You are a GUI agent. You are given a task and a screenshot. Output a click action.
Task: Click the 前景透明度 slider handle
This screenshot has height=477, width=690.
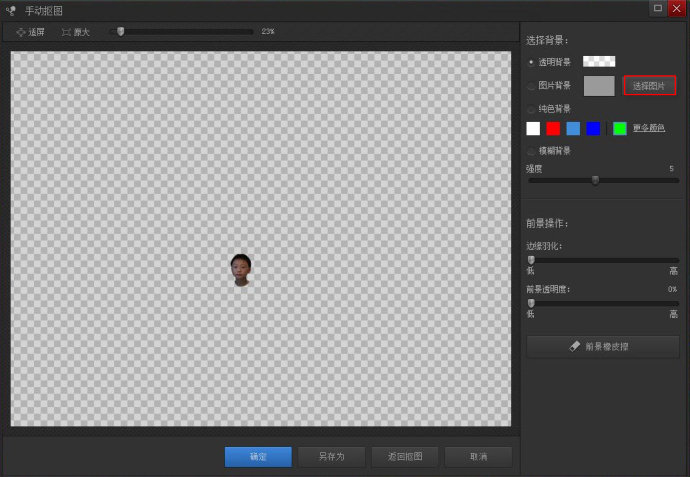pyautogui.click(x=531, y=303)
